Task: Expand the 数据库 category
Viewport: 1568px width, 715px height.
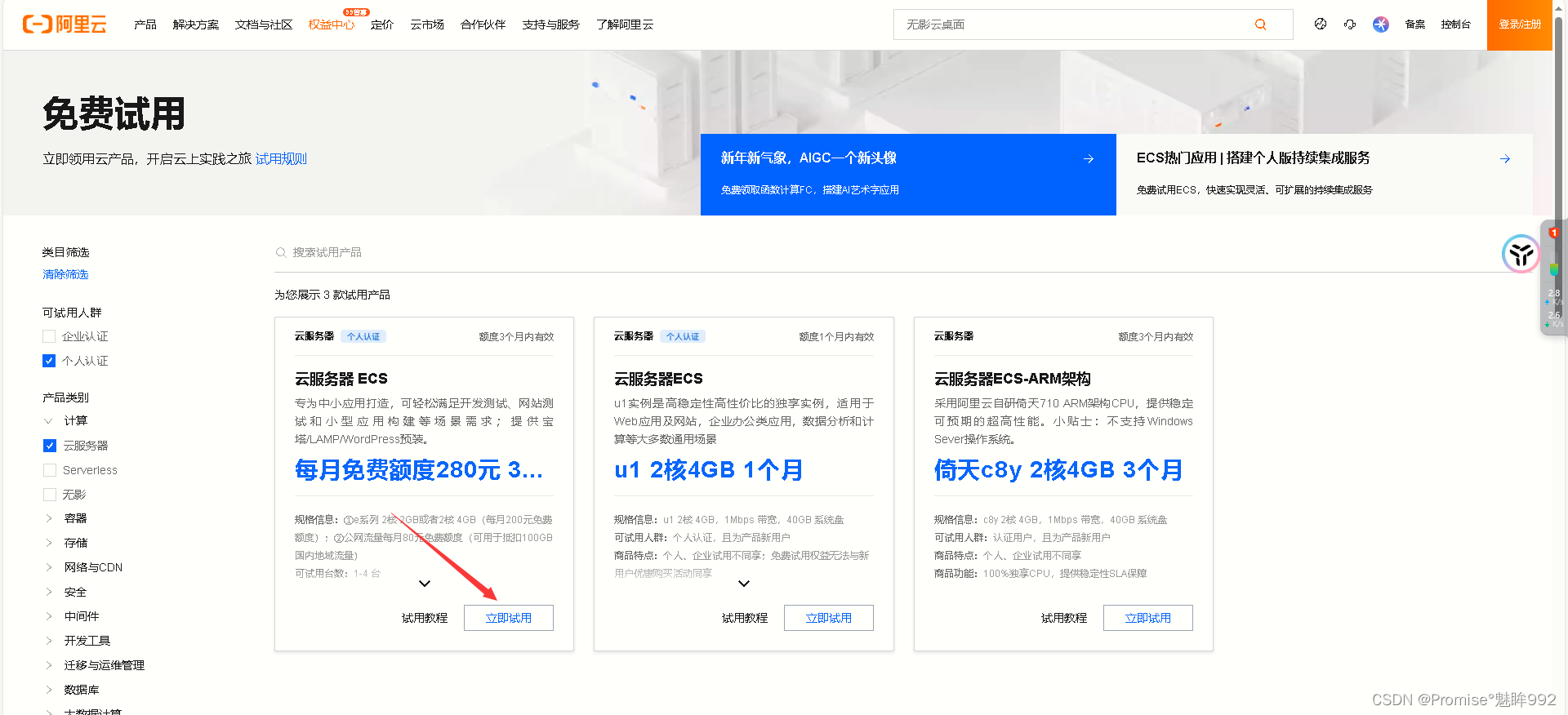Action: click(48, 690)
